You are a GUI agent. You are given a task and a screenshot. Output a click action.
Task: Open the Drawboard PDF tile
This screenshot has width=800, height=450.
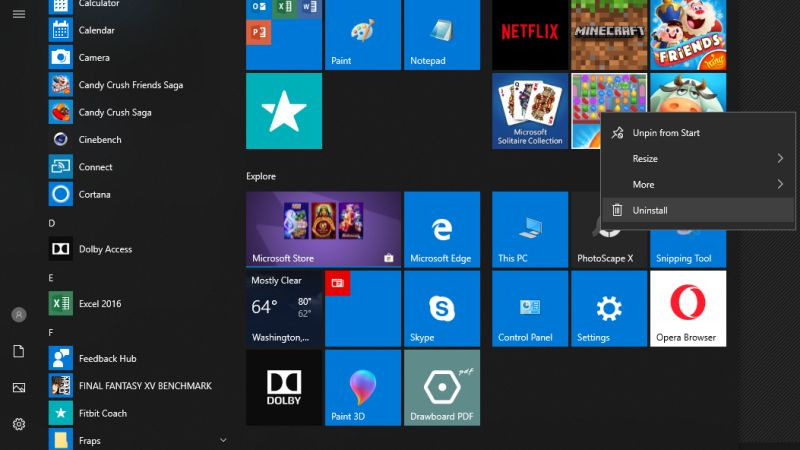tap(442, 388)
